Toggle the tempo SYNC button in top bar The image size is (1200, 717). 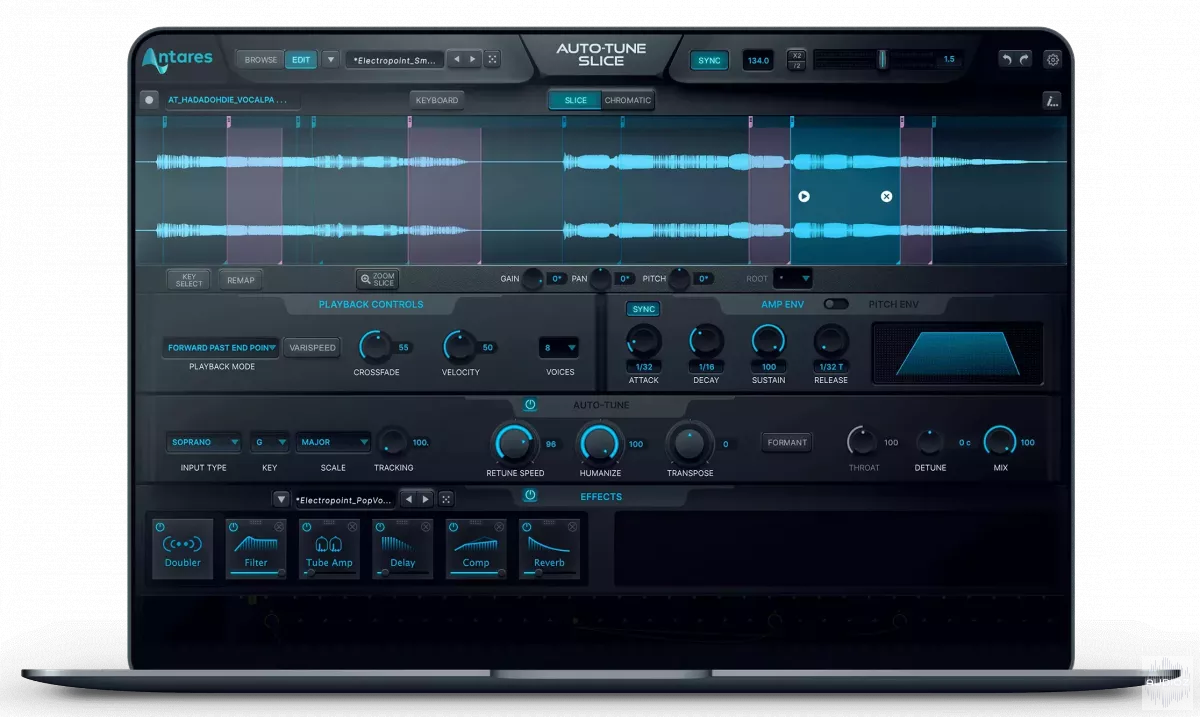point(709,61)
